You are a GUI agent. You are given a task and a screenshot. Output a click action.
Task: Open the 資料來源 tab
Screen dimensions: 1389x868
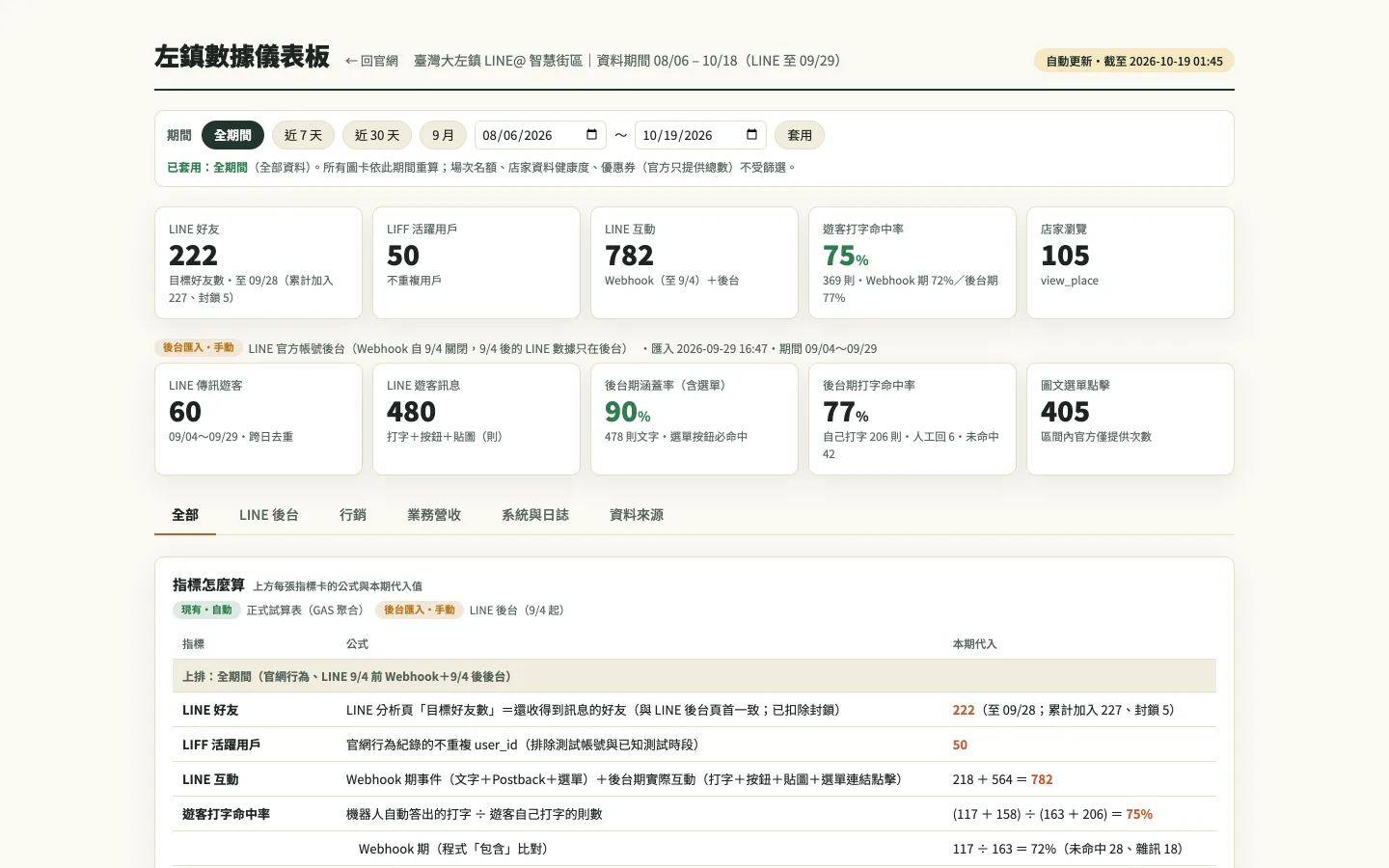point(637,515)
